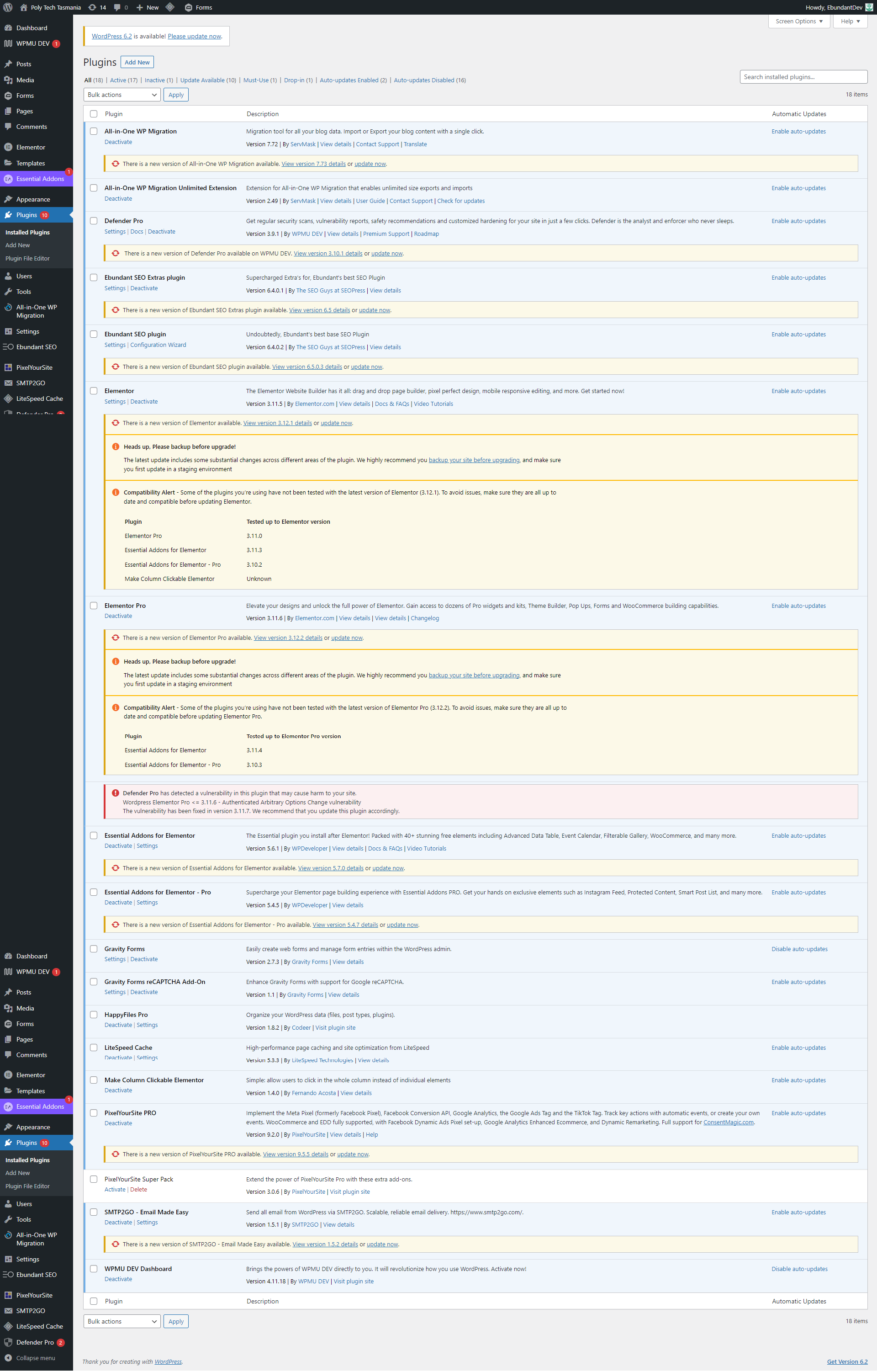This screenshot has height=1372, width=877.
Task: Filter plugins by Update Available
Action: (202, 80)
